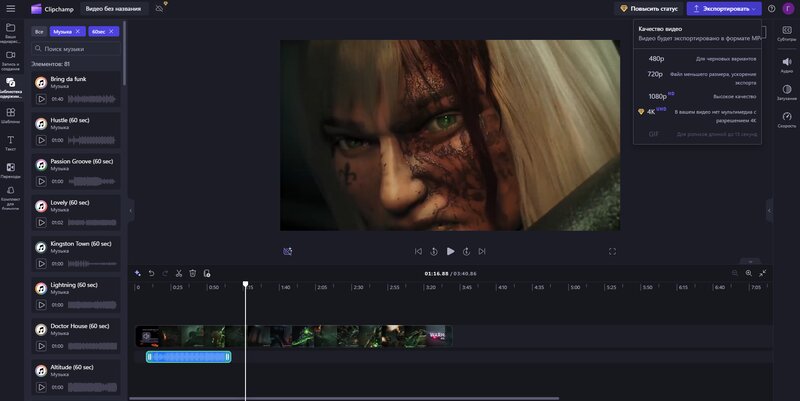The image size is (800, 401).
Task: Enter fullscreen preview mode
Action: click(612, 251)
